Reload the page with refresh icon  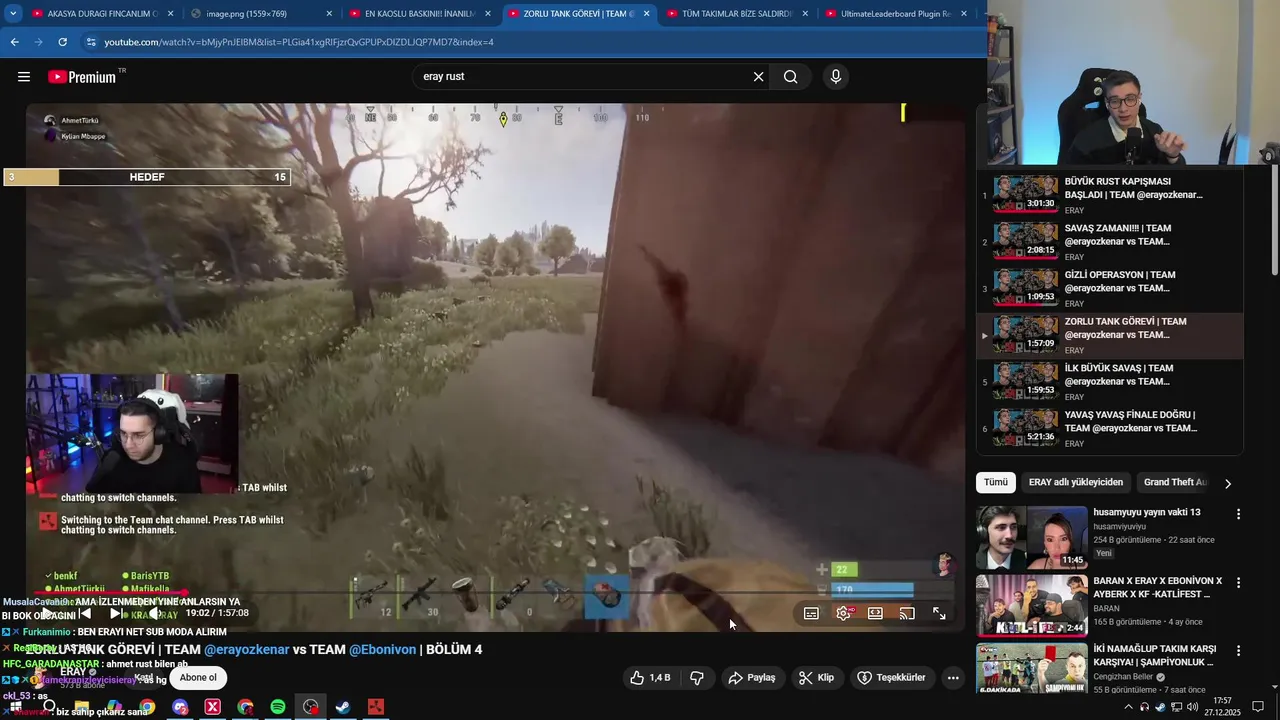[62, 42]
